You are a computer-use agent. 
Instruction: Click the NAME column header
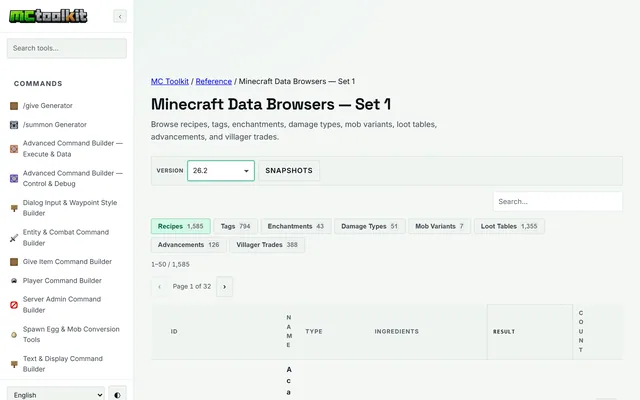coord(289,331)
